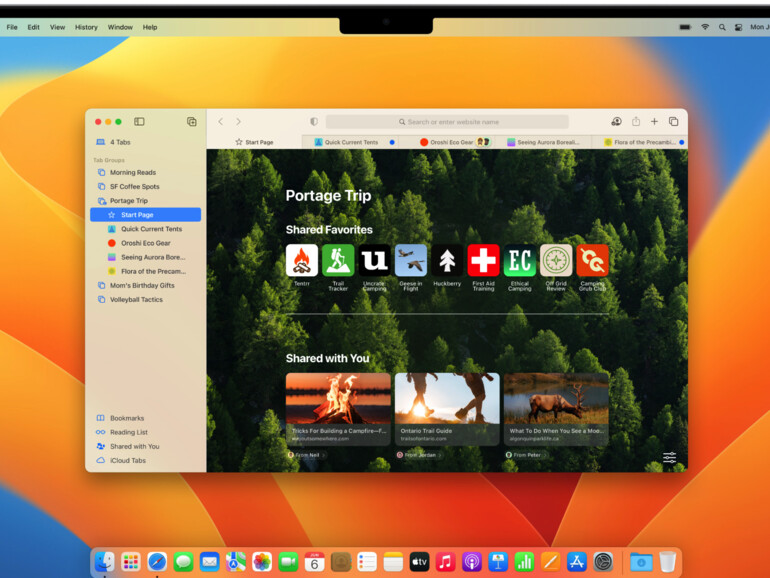Screen dimensions: 770x578
Task: Toggle the Safari sidebar button
Action: [x=139, y=121]
